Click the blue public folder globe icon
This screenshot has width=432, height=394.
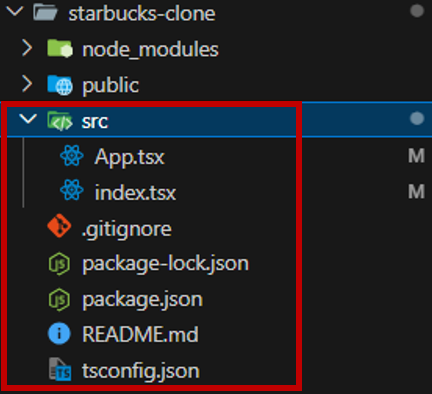[x=60, y=85]
